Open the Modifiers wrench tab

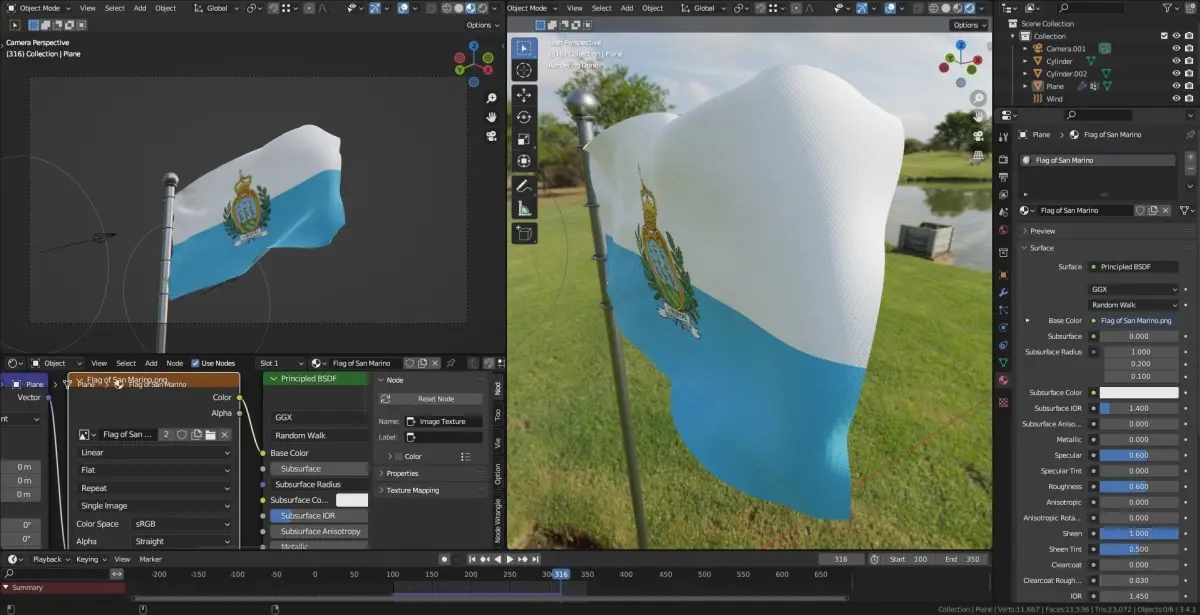[x=1003, y=292]
